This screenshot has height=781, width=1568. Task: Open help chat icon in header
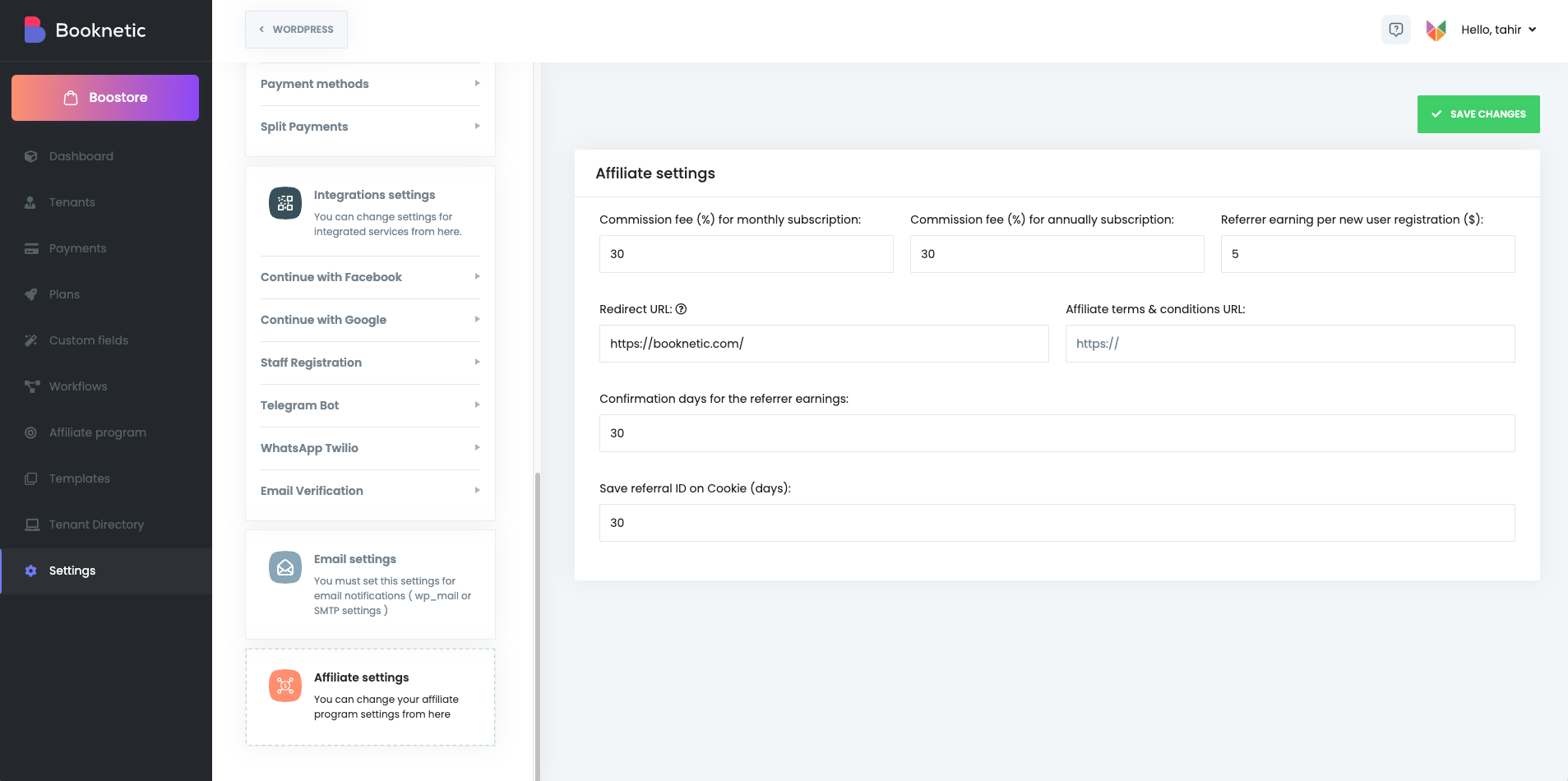[1395, 30]
